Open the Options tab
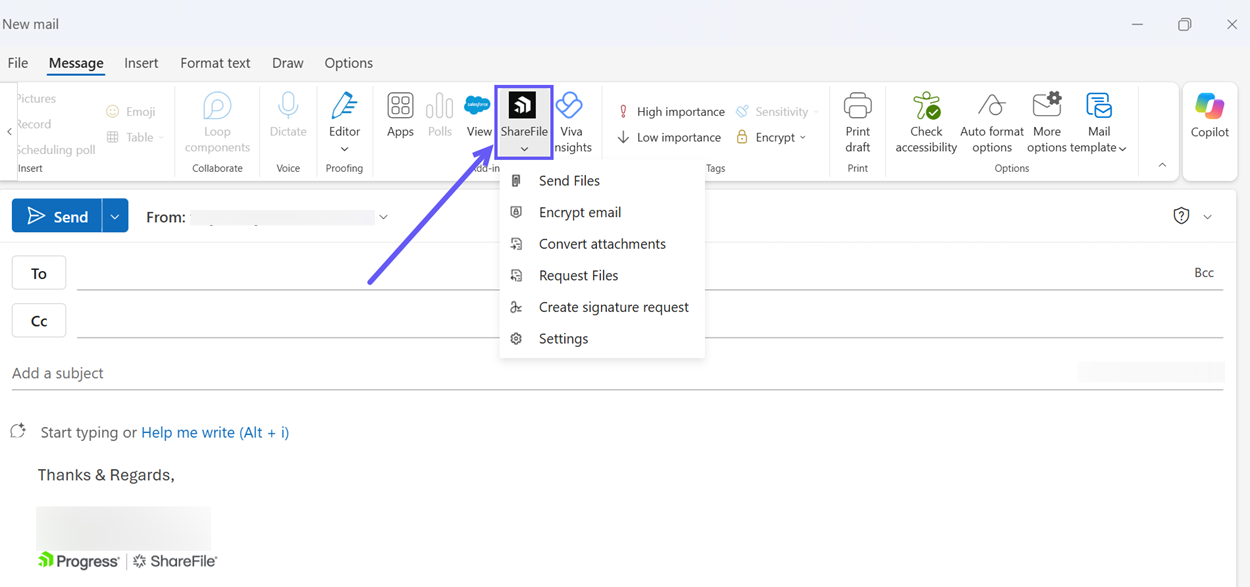Viewport: 1250px width, 587px height. coord(348,63)
